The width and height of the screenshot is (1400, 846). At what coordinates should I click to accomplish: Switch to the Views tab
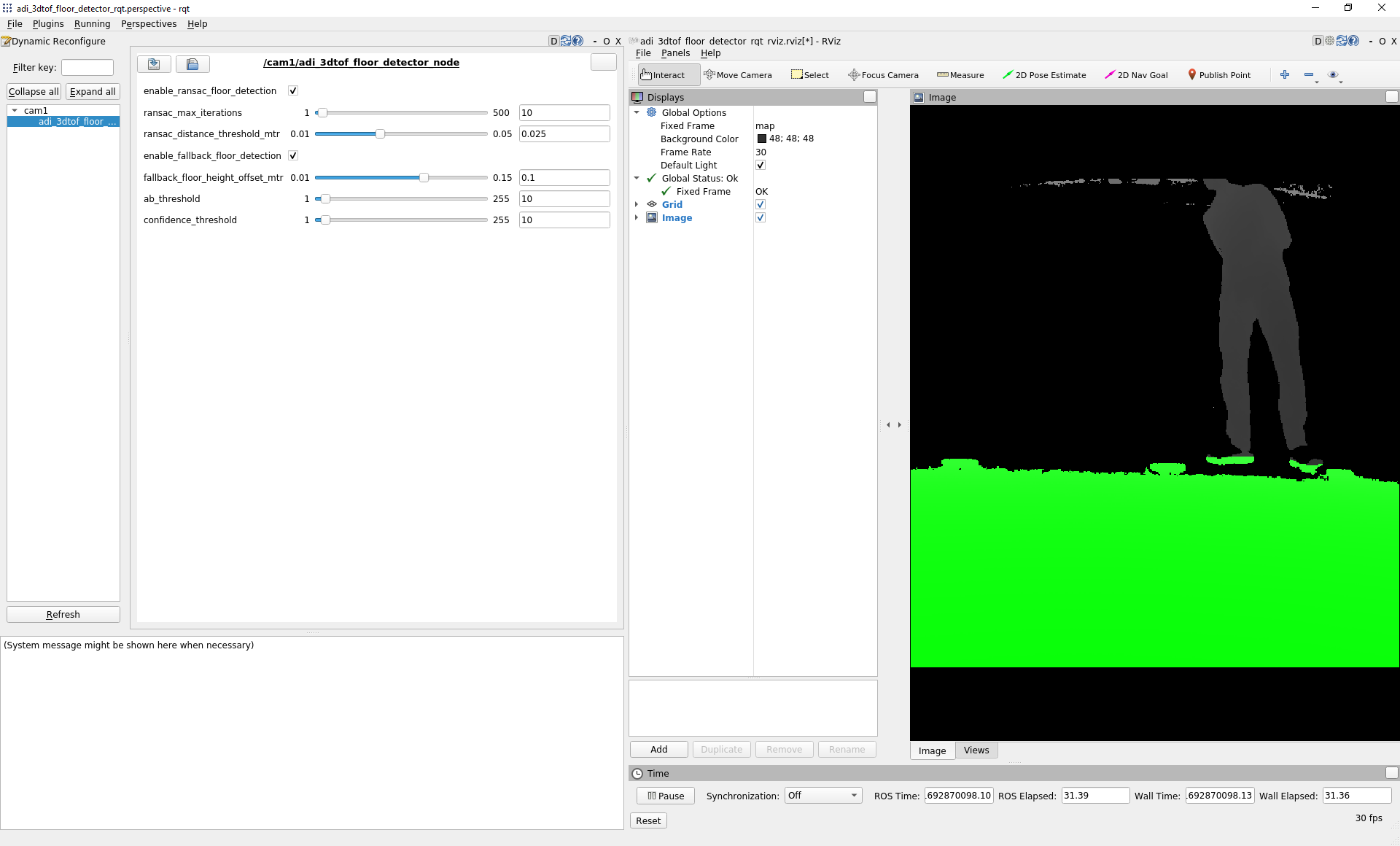[x=976, y=750]
